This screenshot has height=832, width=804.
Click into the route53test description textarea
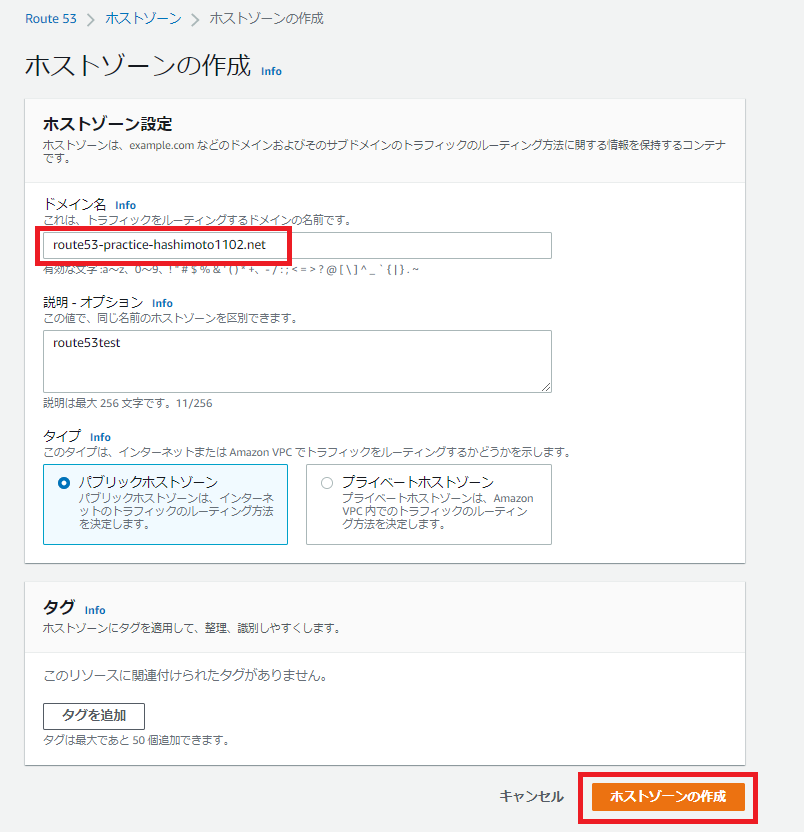pyautogui.click(x=297, y=361)
